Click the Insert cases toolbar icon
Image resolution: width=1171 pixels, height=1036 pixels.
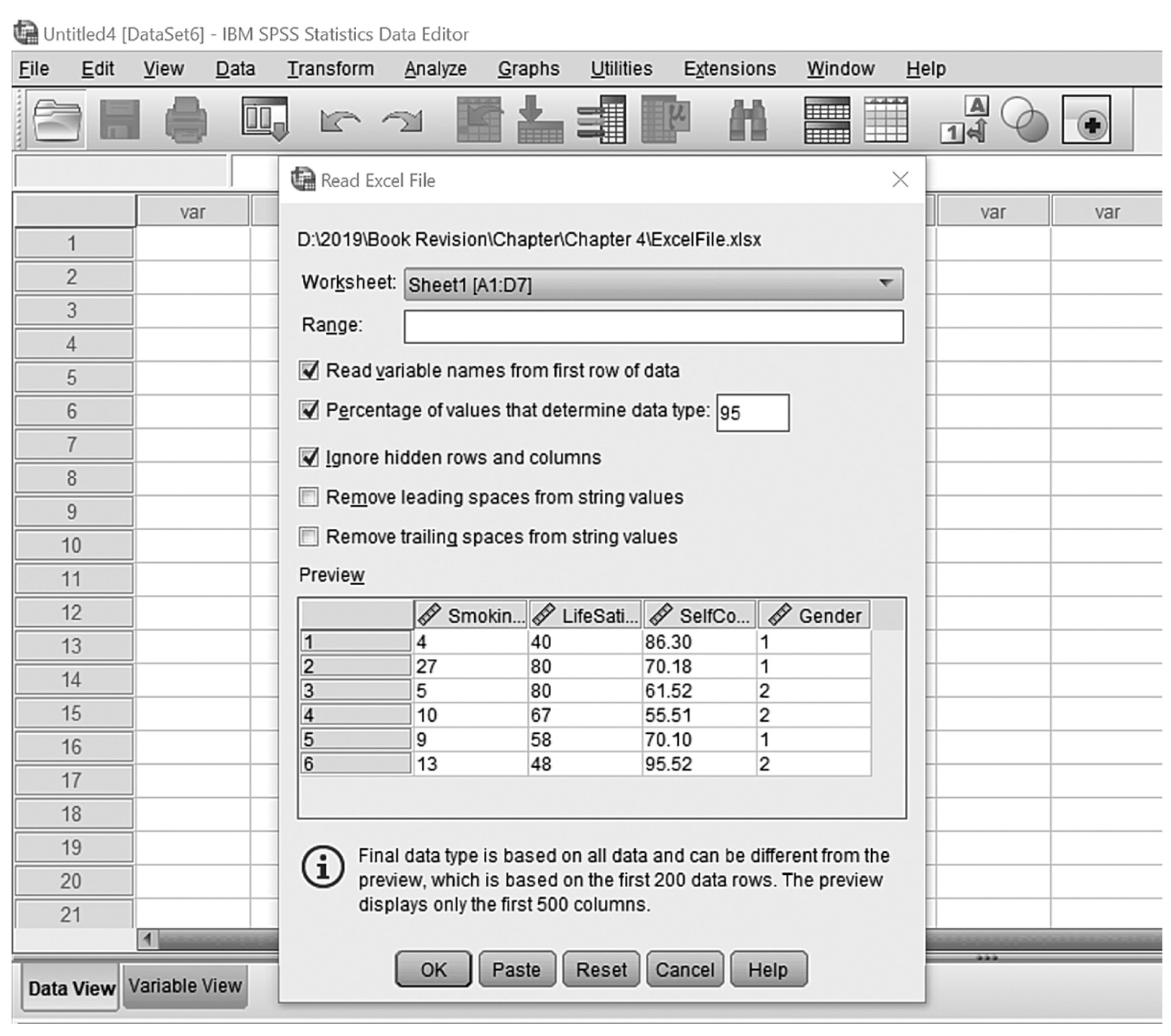(x=827, y=119)
